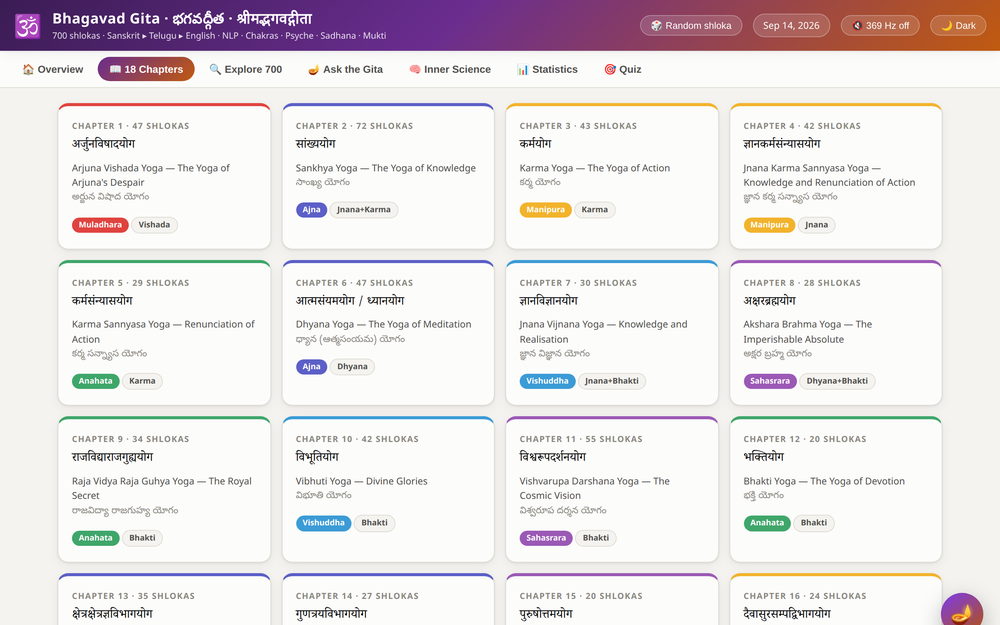This screenshot has width=1000, height=625.
Task: Click the Dhyana+Bhakti tag
Action: [837, 381]
